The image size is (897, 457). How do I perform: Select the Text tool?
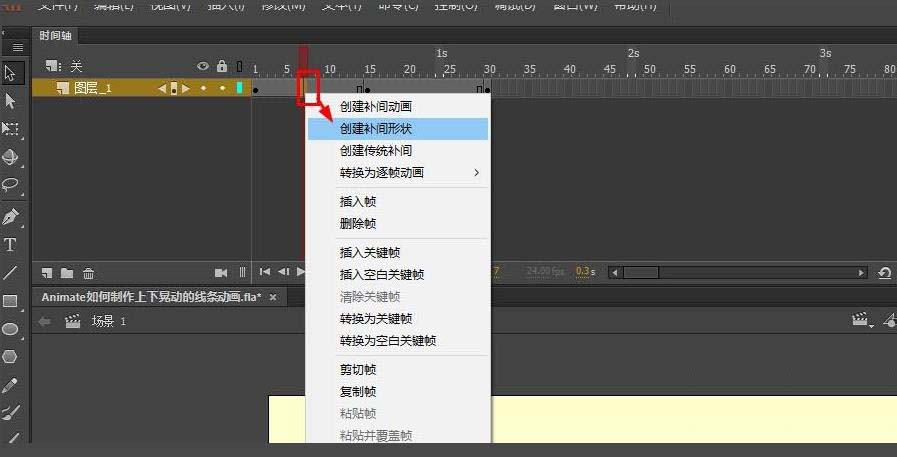[11, 244]
